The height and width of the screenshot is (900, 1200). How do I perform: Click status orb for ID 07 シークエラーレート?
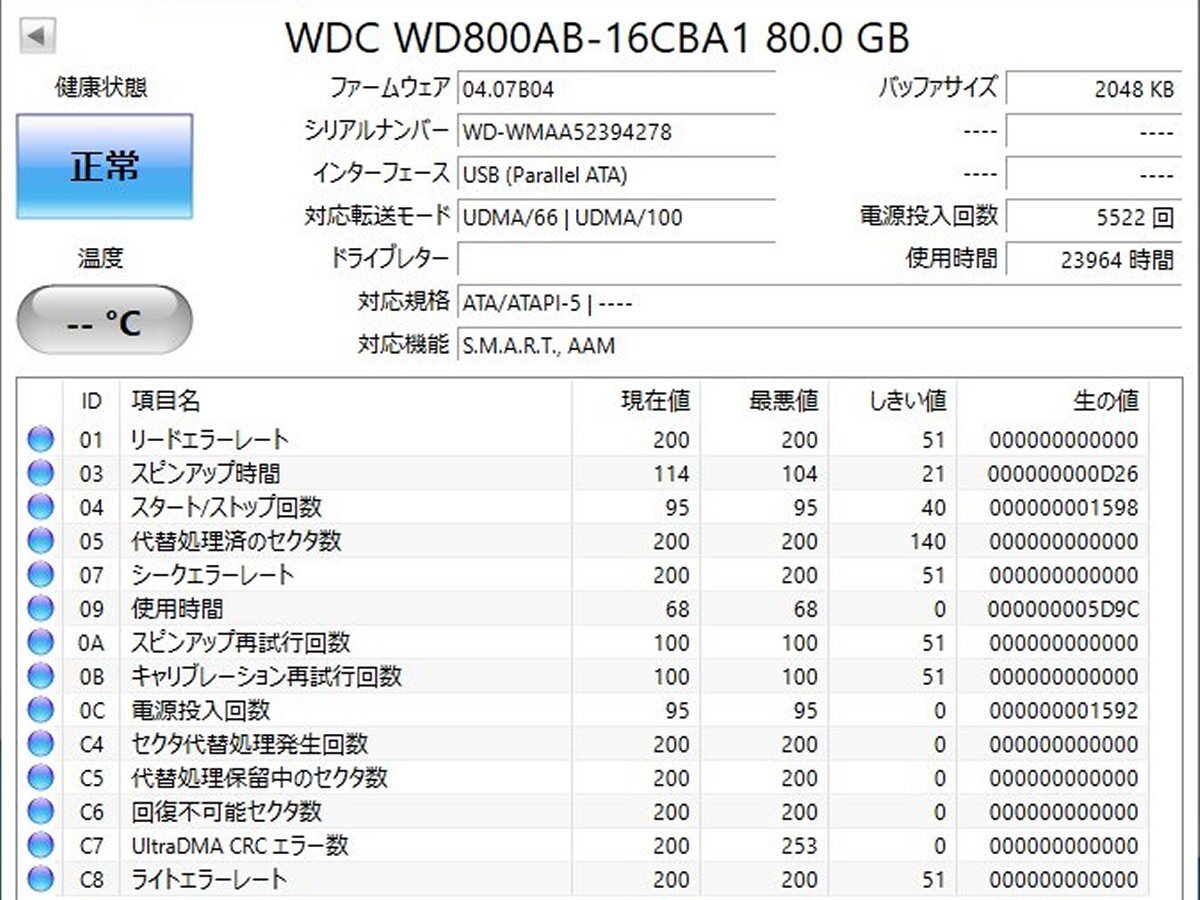(40, 575)
